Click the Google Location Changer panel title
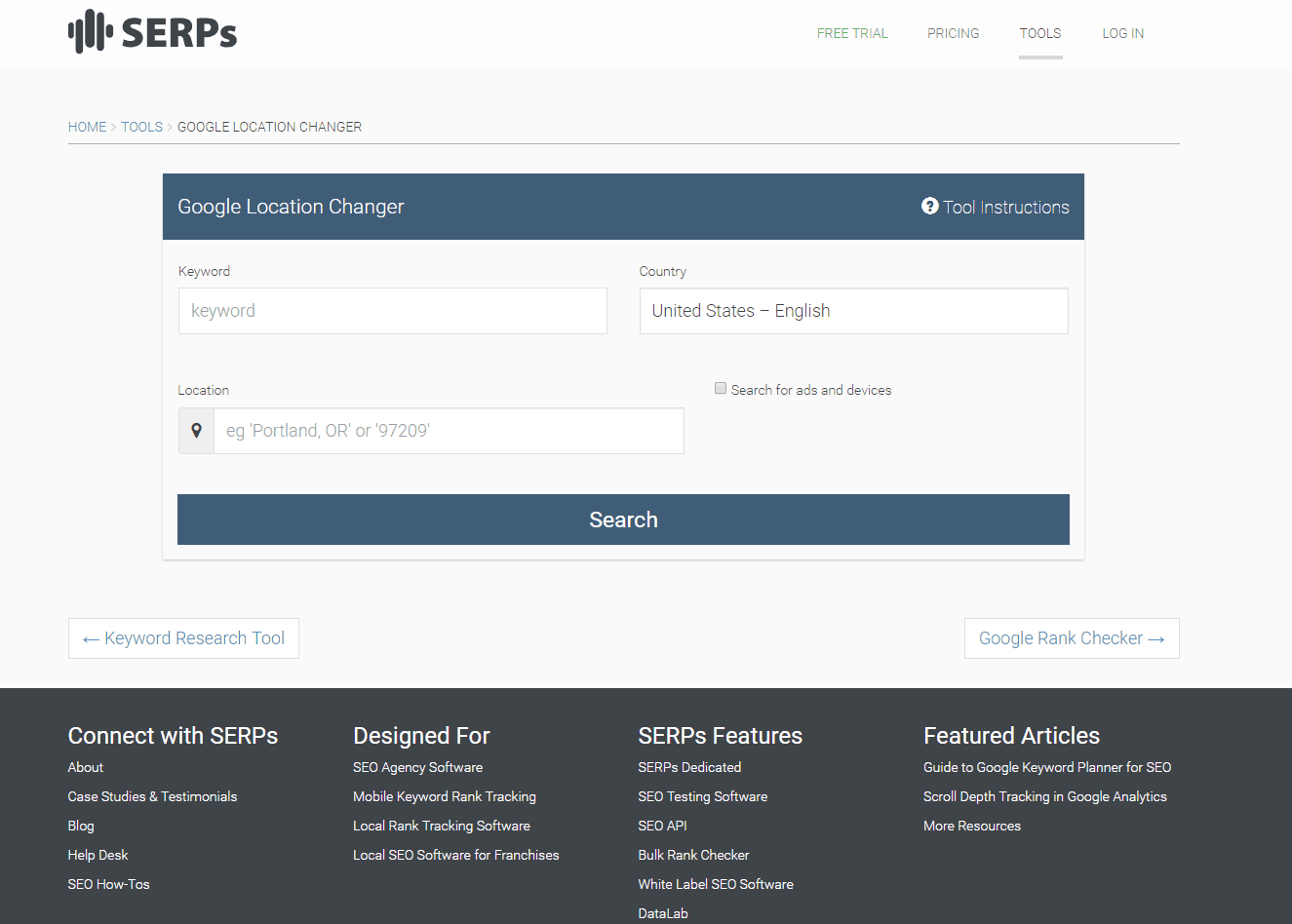The height and width of the screenshot is (924, 1292). 291,207
